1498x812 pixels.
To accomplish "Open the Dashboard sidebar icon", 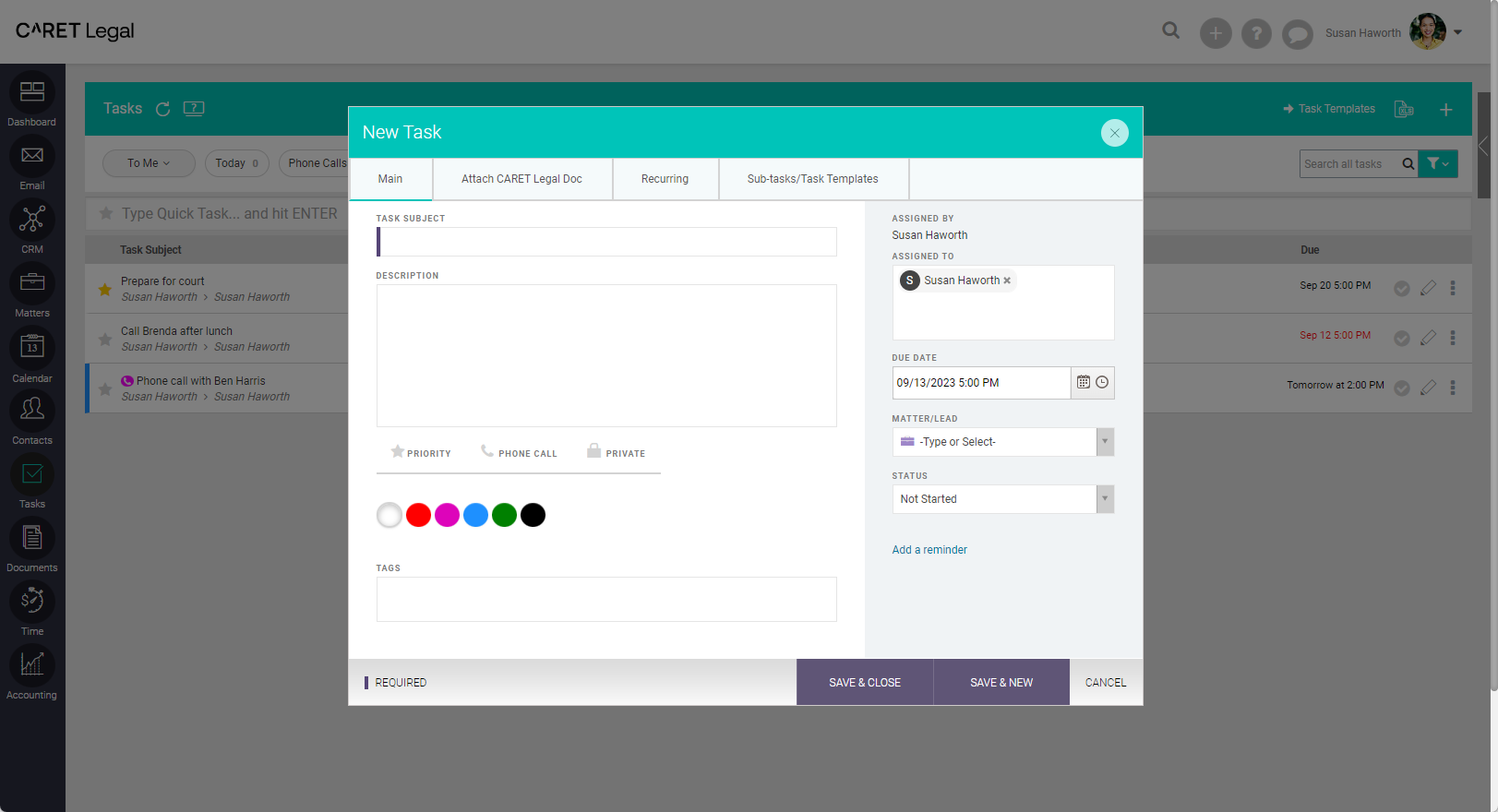I will 32,93.
